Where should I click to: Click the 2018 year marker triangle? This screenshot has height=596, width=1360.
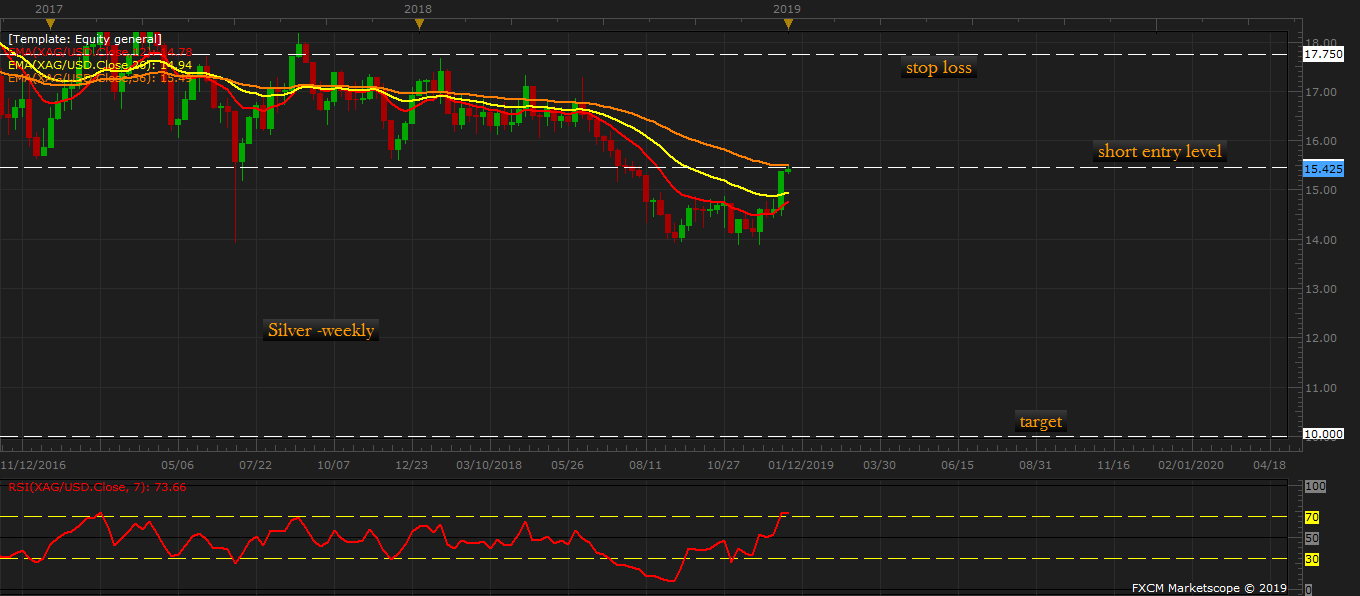[x=419, y=23]
